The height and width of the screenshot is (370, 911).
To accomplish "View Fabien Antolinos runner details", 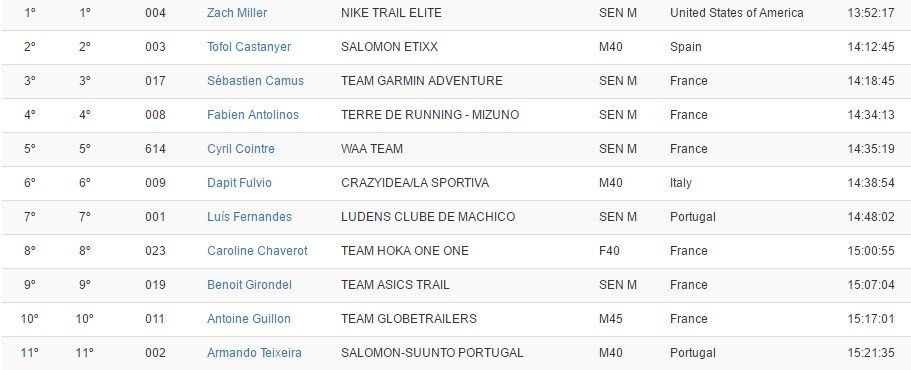I will (x=253, y=114).
